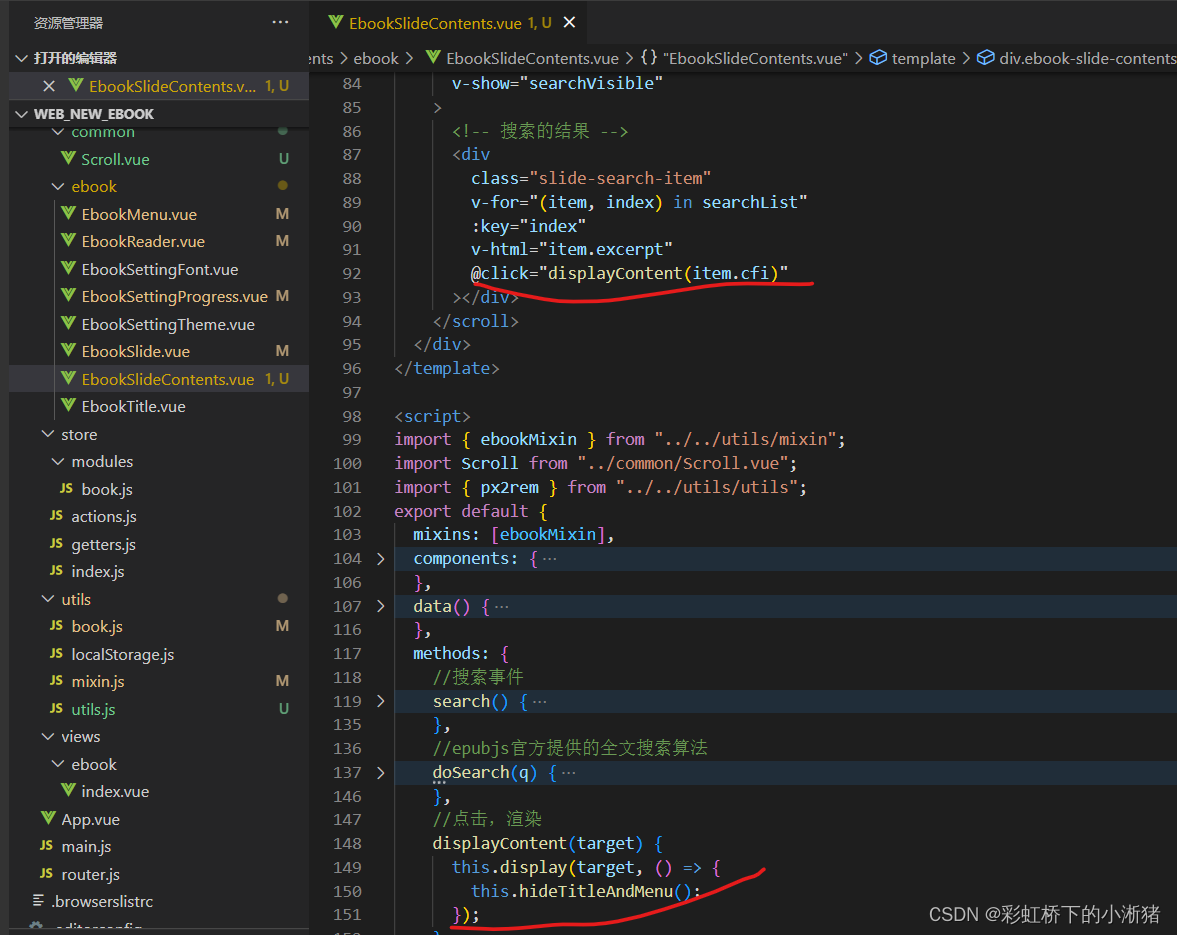
Task: Click the Vue icon beside EbookTitle.vue
Action: point(68,405)
